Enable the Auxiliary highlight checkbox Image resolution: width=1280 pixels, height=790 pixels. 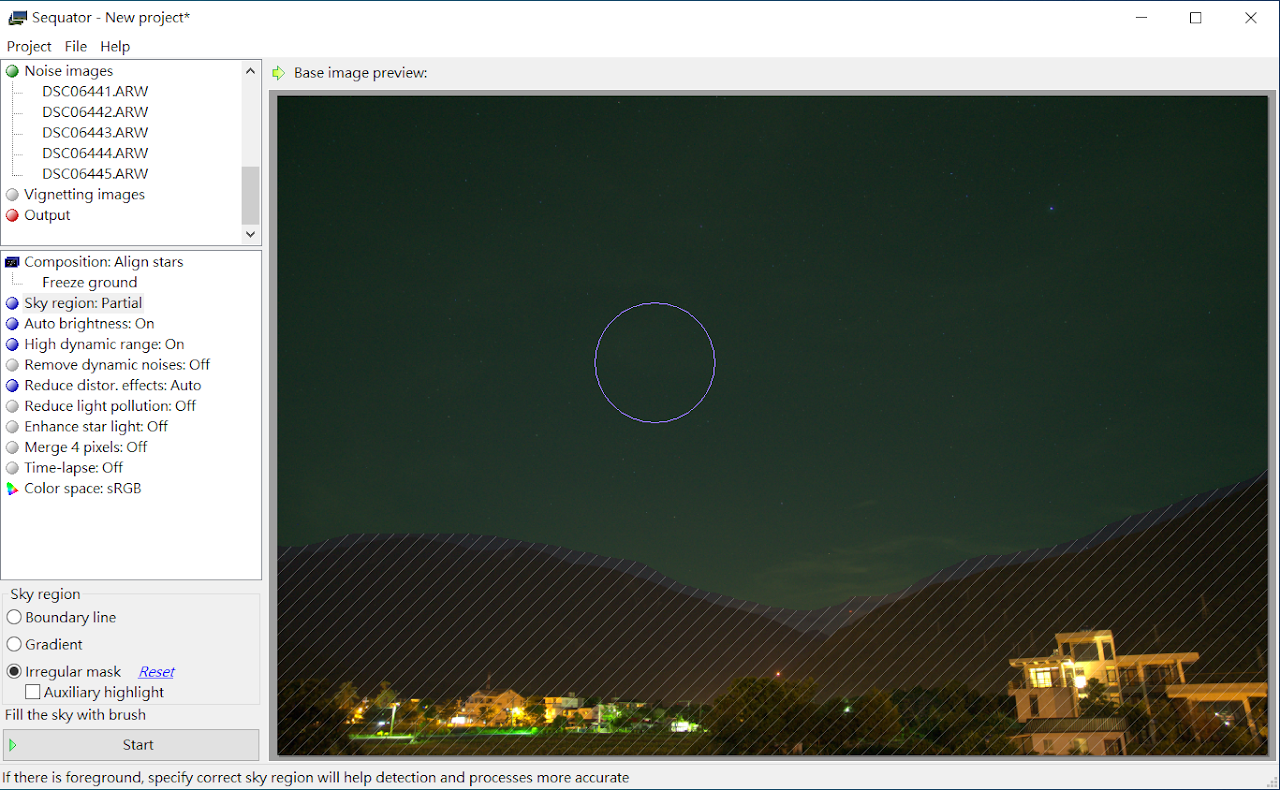33,692
